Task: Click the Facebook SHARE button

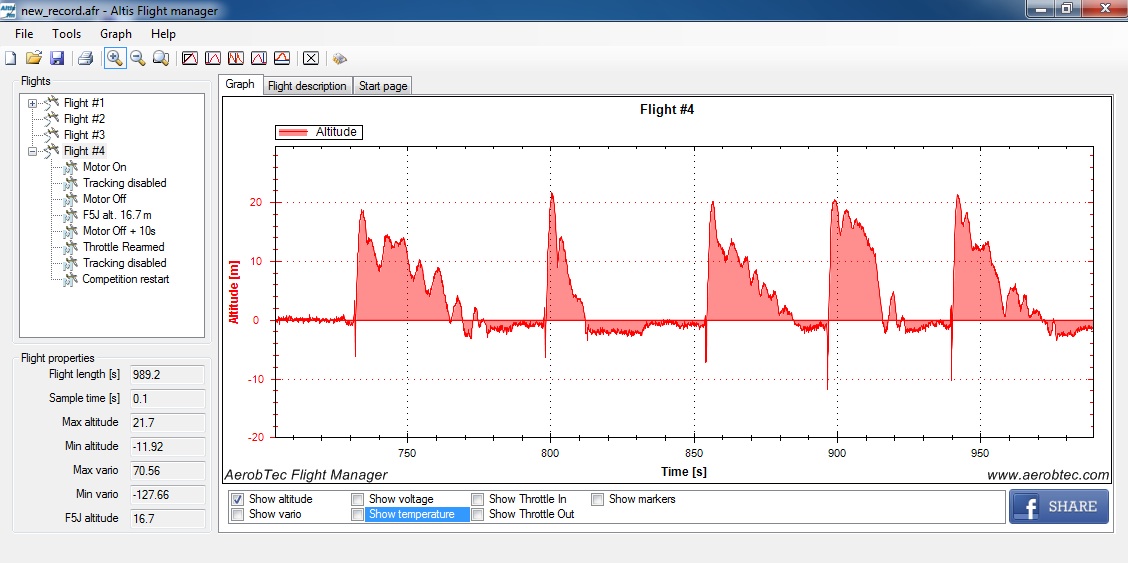Action: click(1058, 506)
